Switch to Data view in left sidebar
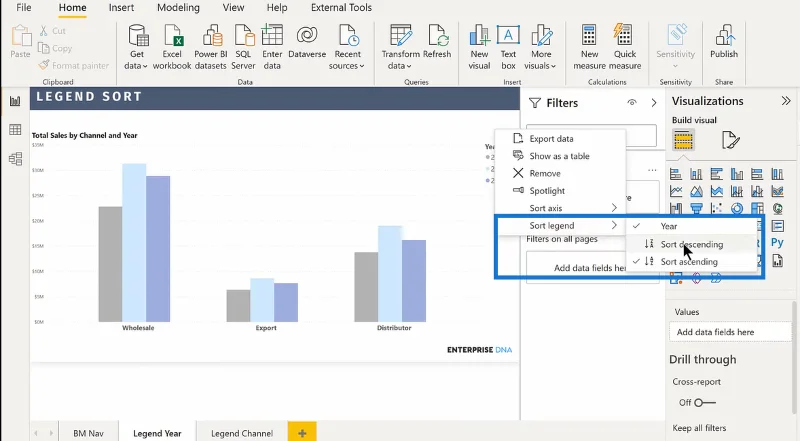800x441 pixels. (15, 130)
